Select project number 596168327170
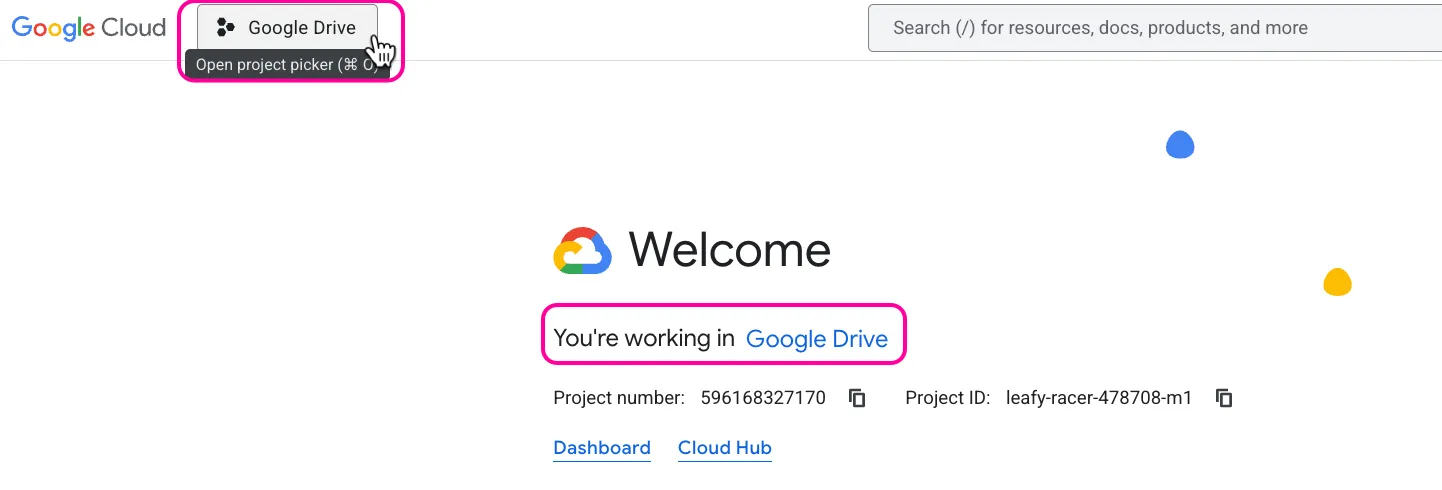The width and height of the screenshot is (1442, 490). point(763,398)
